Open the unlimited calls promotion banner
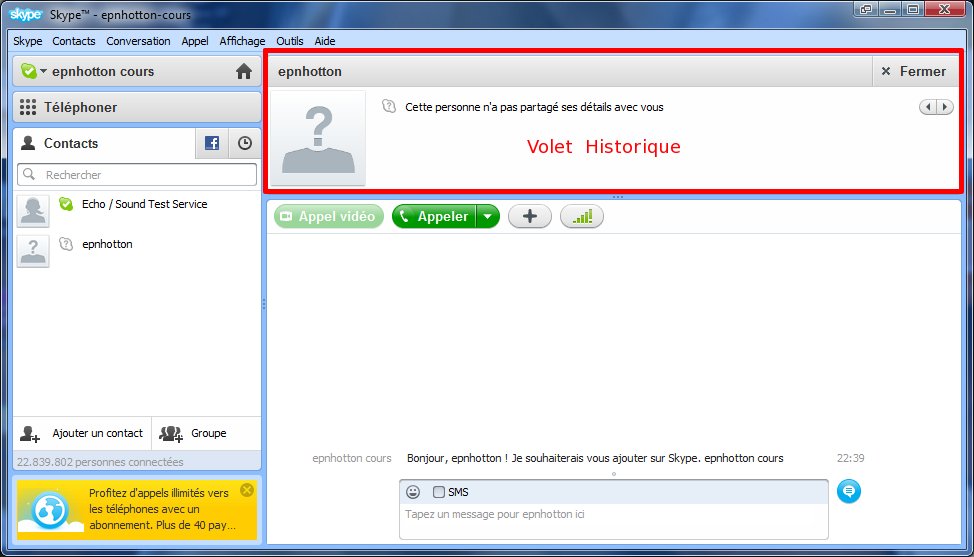974x557 pixels. 137,509
